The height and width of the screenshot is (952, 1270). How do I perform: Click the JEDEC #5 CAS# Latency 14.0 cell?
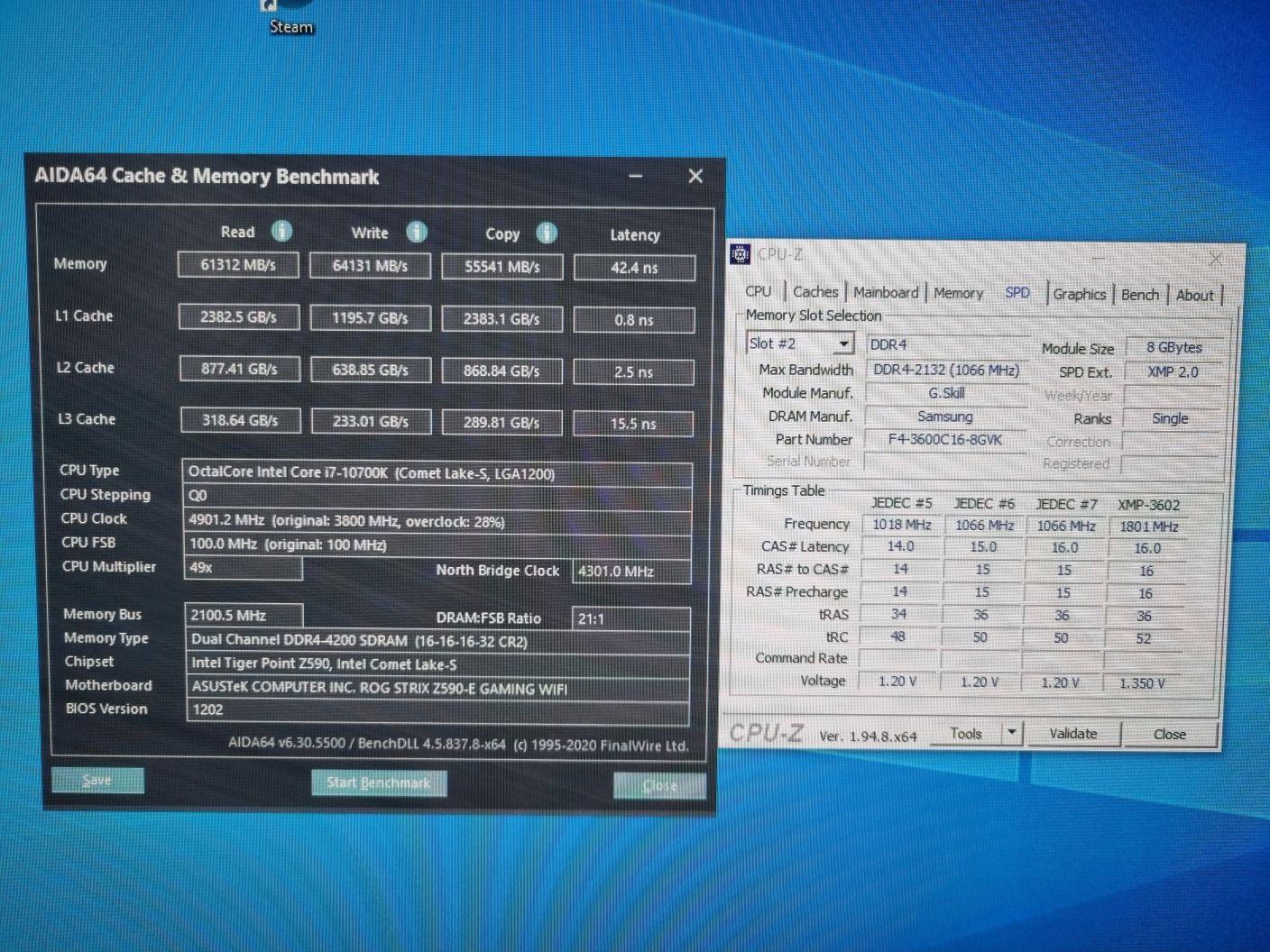coord(900,546)
